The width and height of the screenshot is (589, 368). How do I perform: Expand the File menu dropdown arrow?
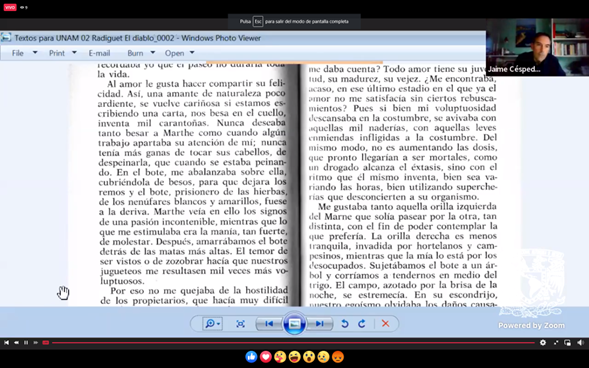pyautogui.click(x=35, y=53)
